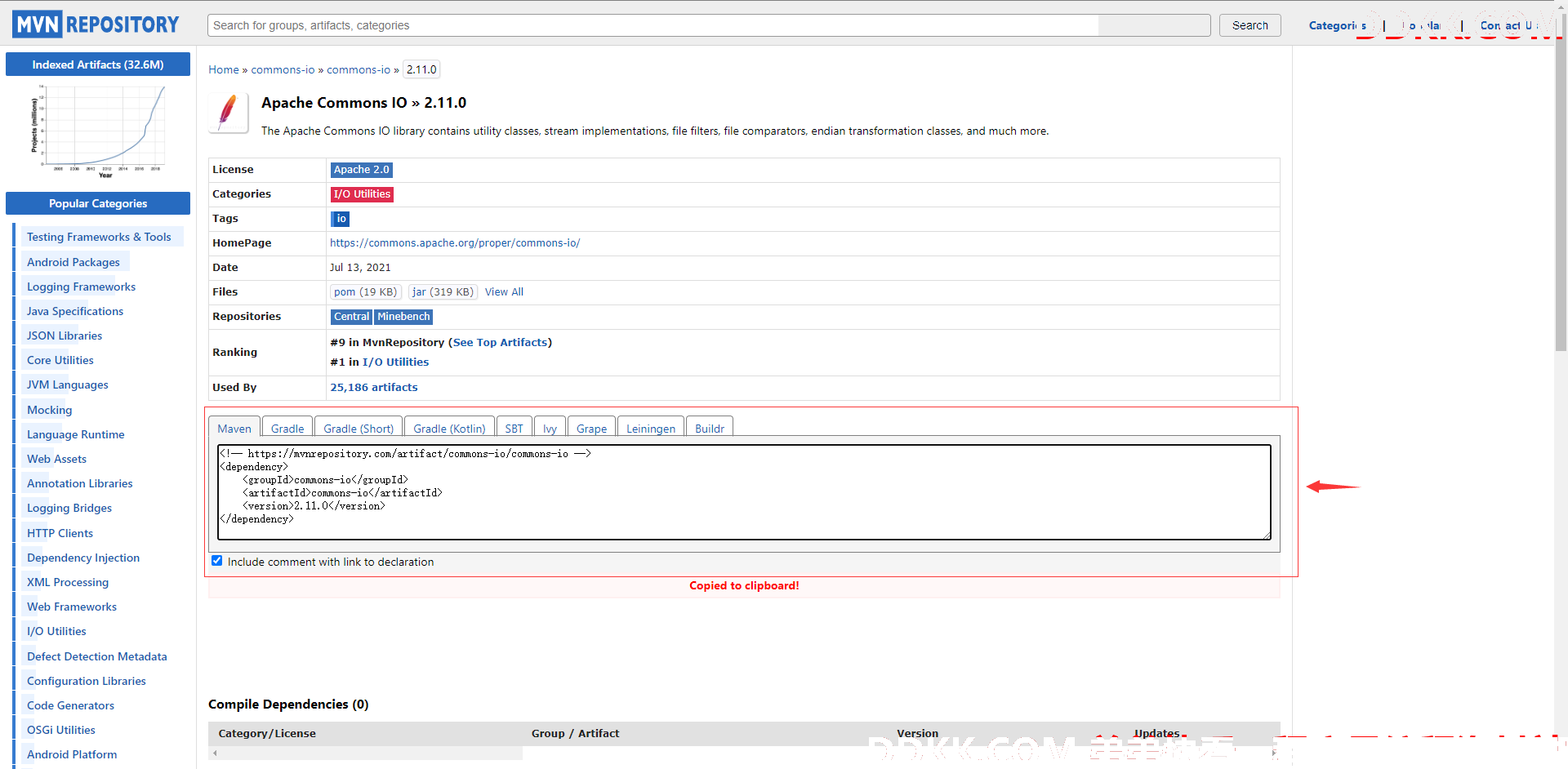Viewport: 1568px width, 769px height.
Task: Open Defect Detection Metadata category
Action: click(x=97, y=656)
